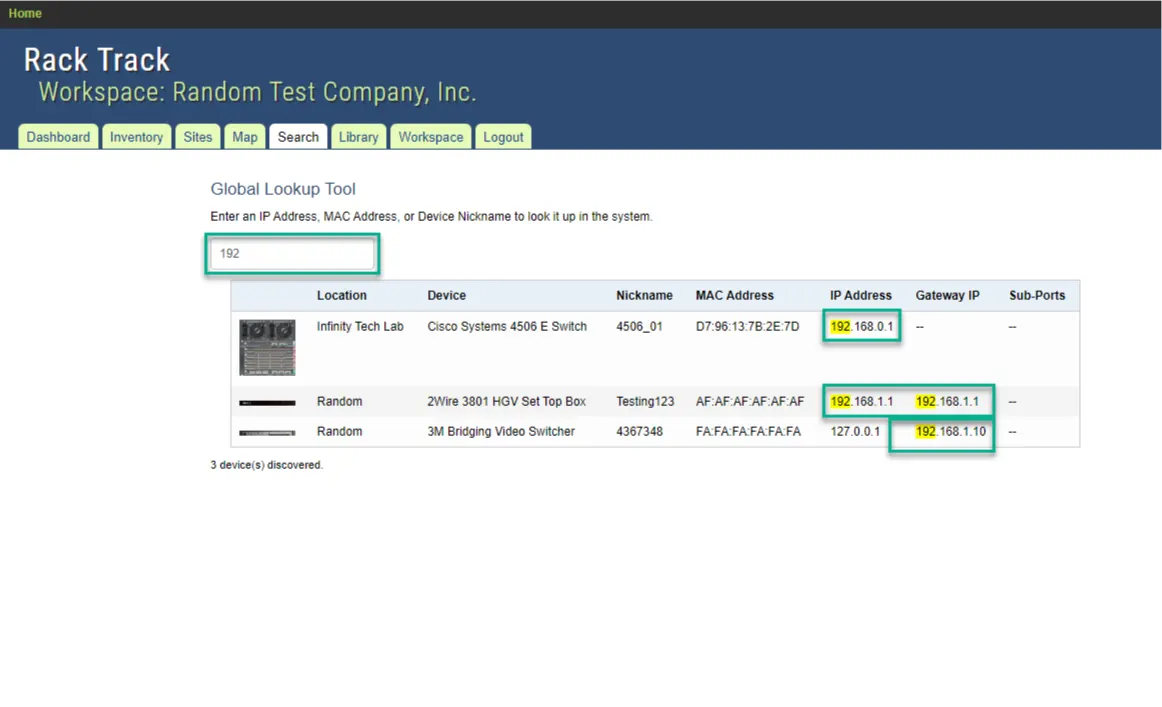Viewport: 1162px width, 707px height.
Task: Click 2Wire 3801 HGV Set Top Box
Action: [506, 401]
